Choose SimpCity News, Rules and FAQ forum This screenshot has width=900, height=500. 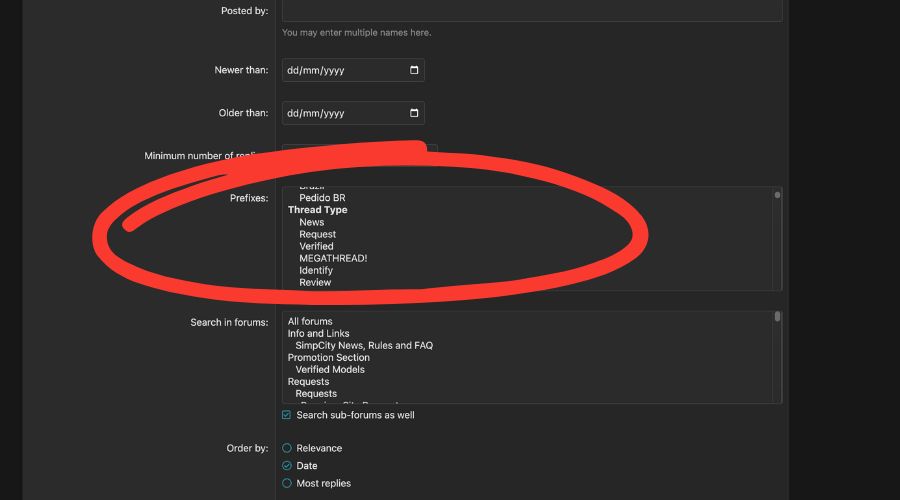click(x=364, y=346)
